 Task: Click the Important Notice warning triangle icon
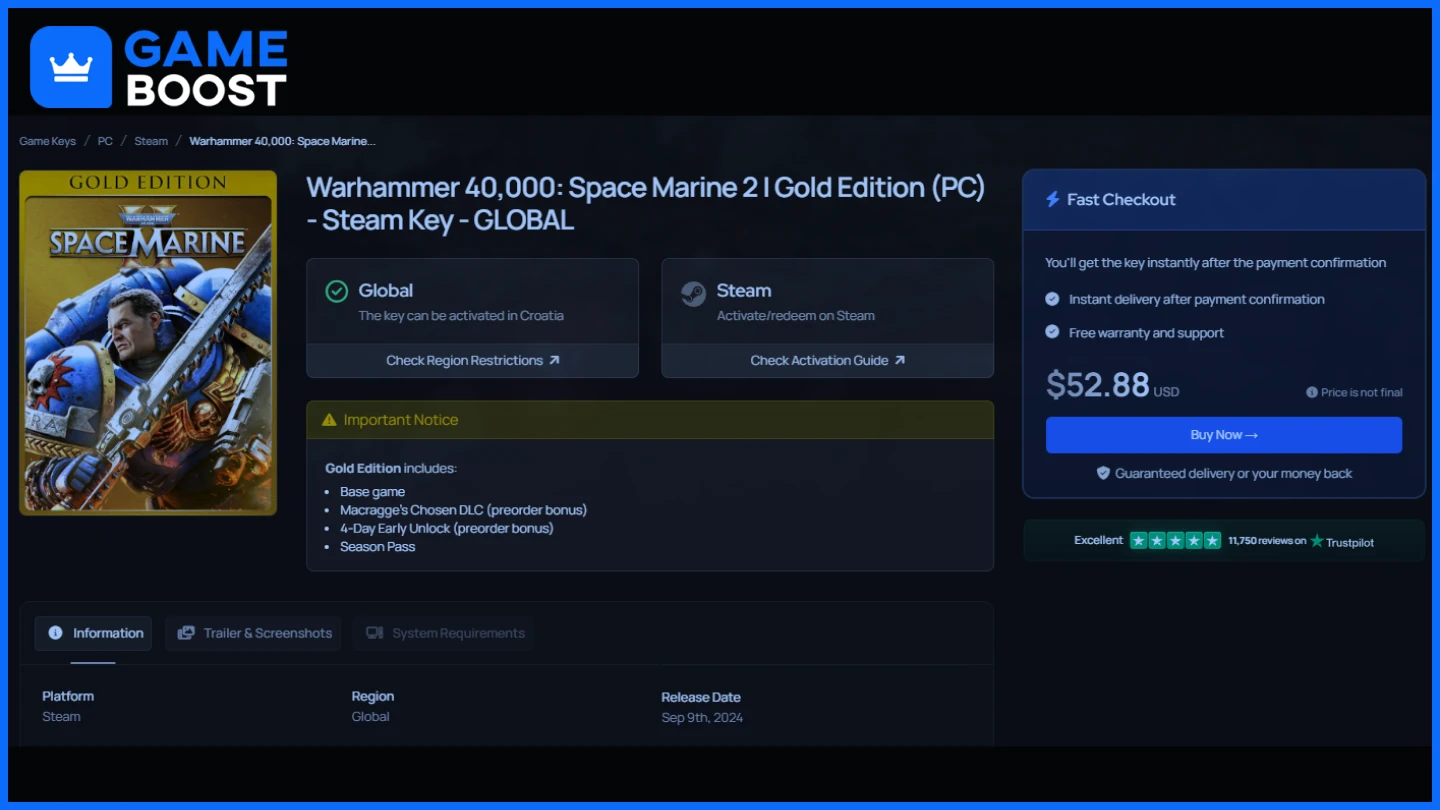pos(329,420)
